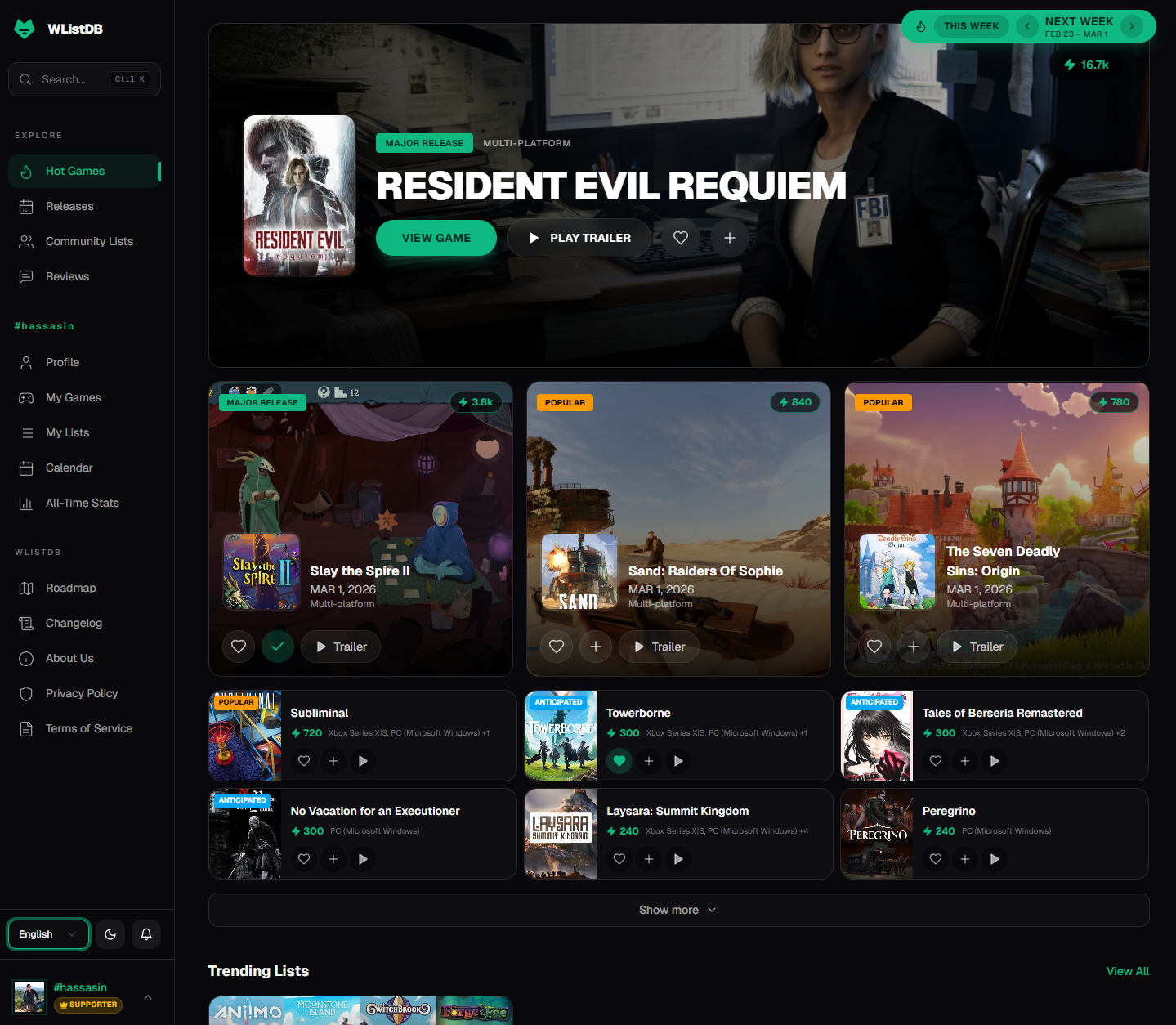1176x1025 pixels.
Task: Favorite The Seven Deadly Sins: Origin
Action: click(874, 647)
